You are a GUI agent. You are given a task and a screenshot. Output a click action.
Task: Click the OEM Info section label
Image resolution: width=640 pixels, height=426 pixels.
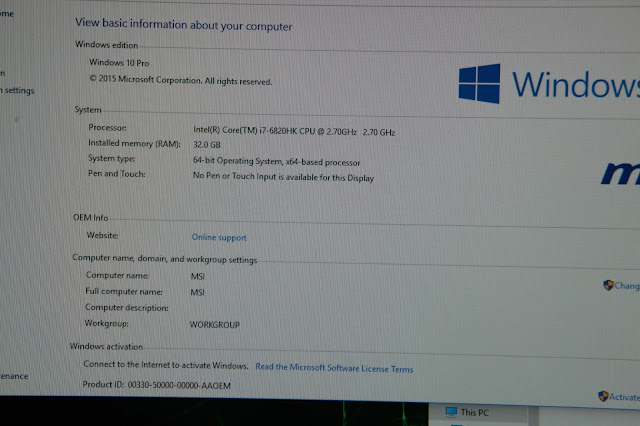pyautogui.click(x=91, y=217)
